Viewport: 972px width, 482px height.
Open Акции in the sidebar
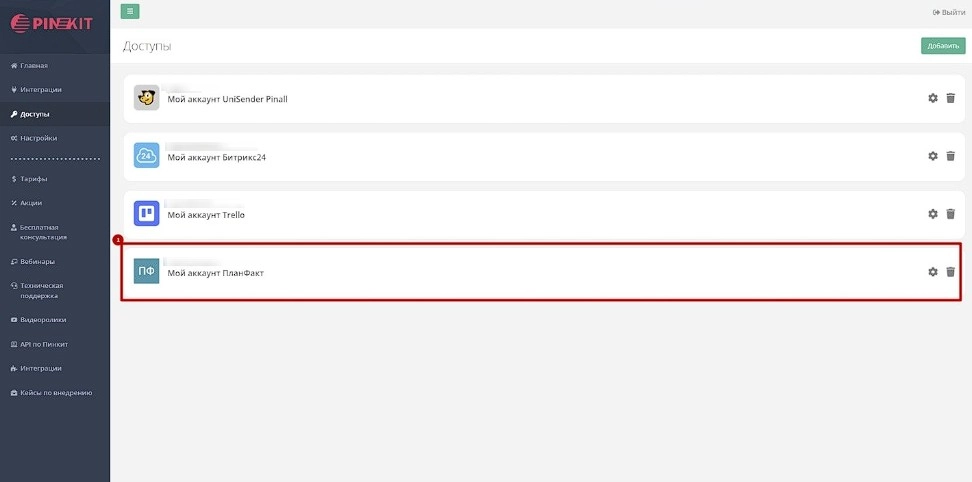click(31, 203)
